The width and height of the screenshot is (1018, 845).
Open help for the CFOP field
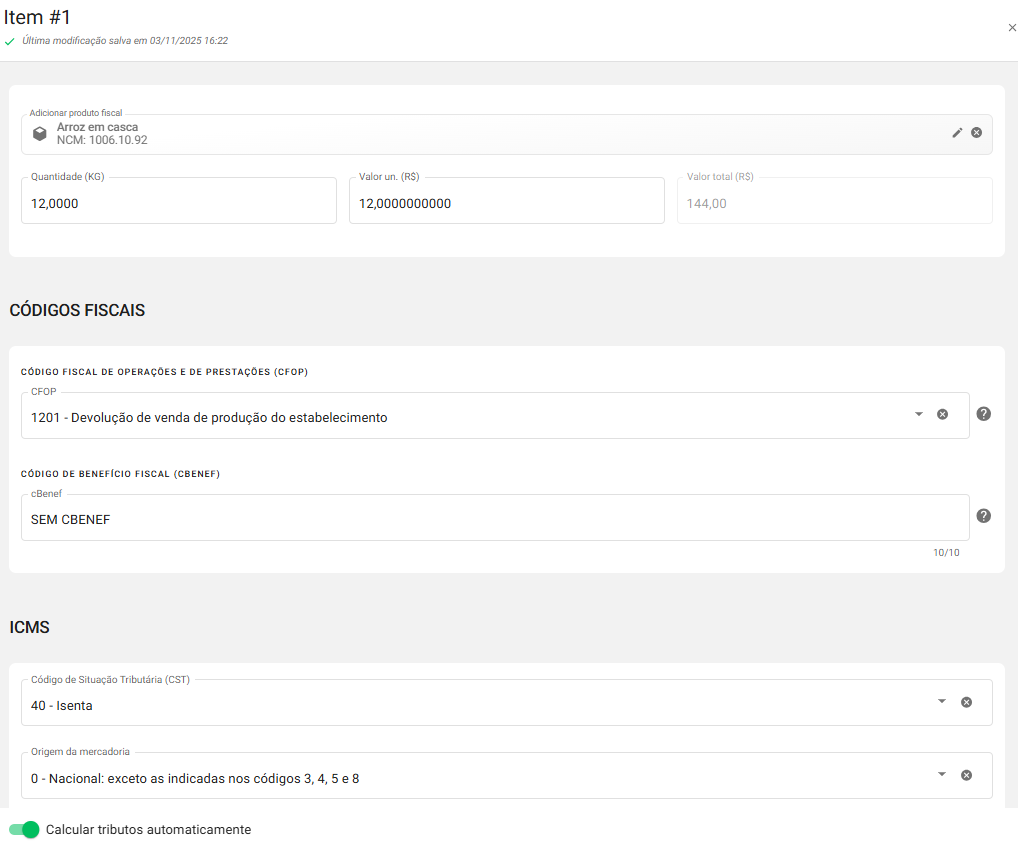(983, 414)
